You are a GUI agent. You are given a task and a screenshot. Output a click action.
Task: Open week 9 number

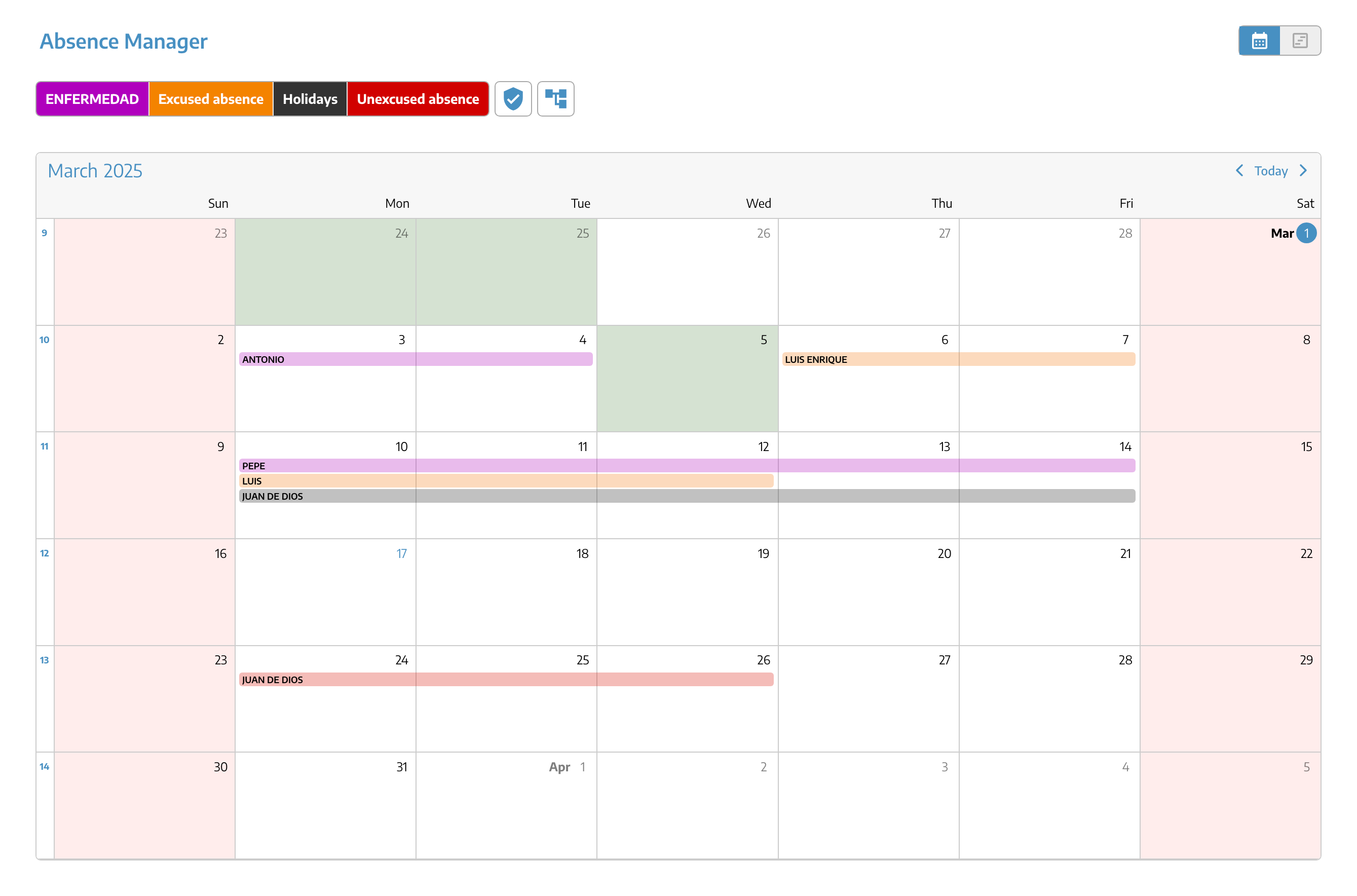click(x=44, y=233)
